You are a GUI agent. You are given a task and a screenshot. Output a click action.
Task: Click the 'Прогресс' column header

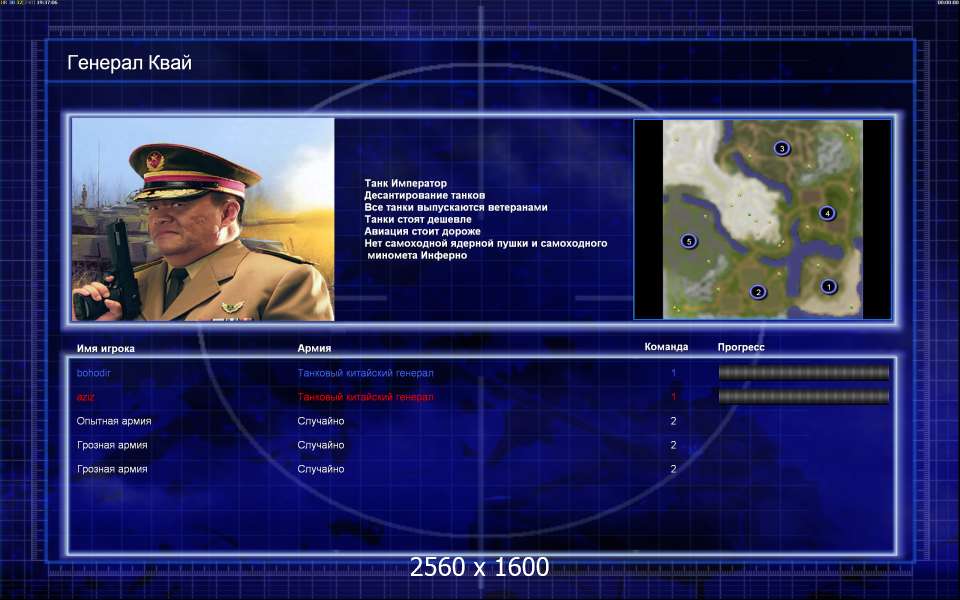[x=741, y=347]
